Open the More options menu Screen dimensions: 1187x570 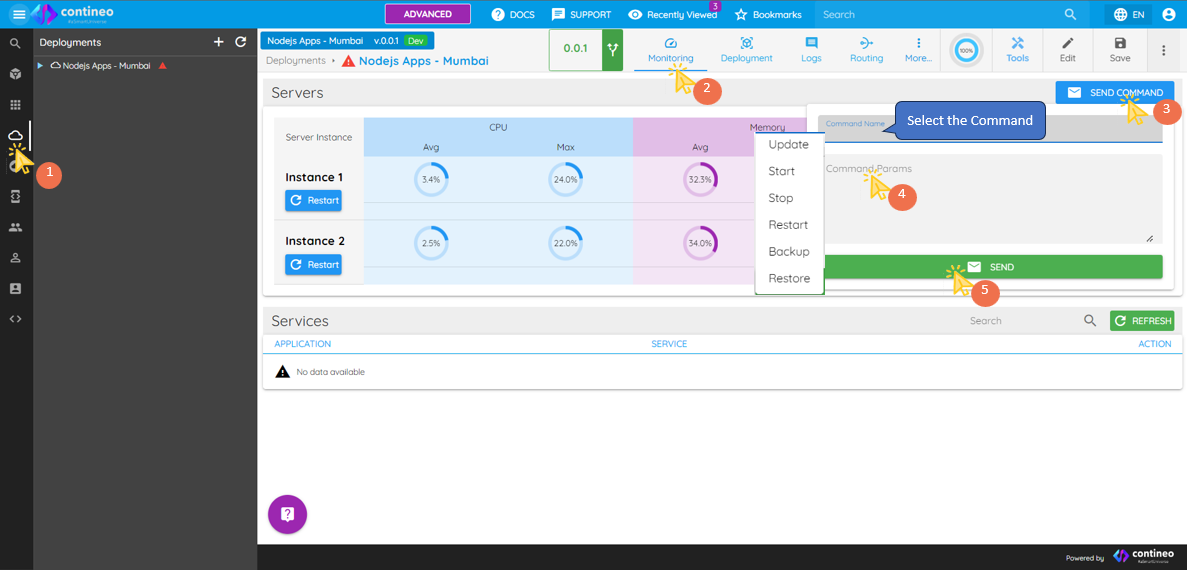pos(918,50)
